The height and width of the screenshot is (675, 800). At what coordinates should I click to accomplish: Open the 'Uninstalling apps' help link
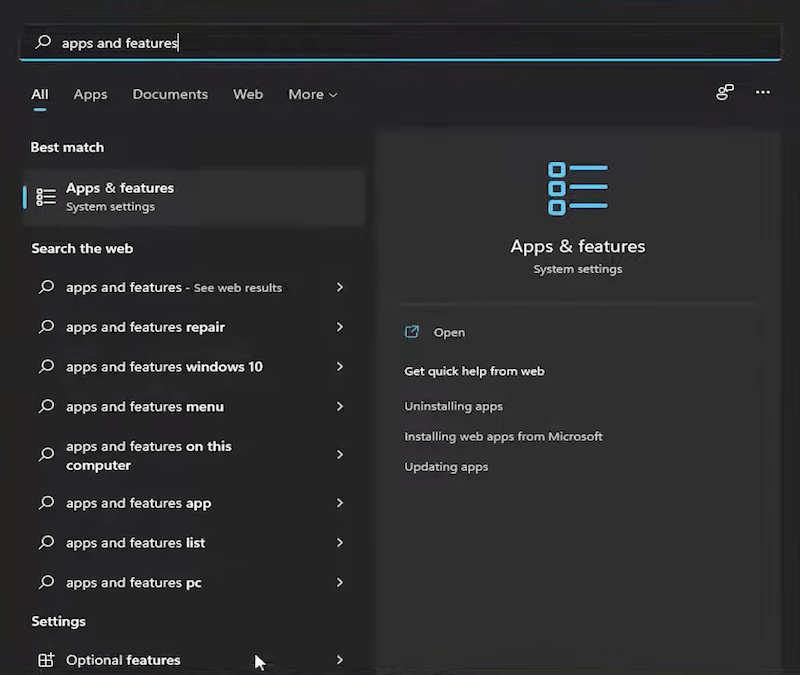coord(453,406)
